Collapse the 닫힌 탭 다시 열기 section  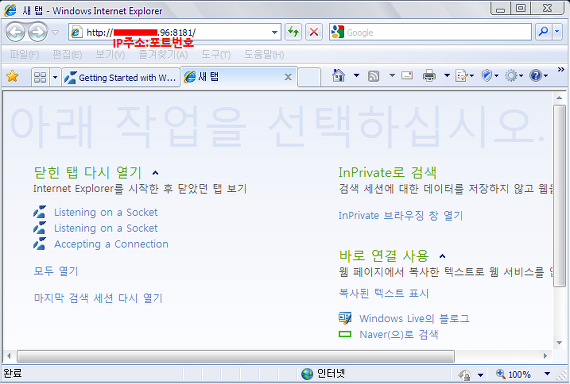155,173
